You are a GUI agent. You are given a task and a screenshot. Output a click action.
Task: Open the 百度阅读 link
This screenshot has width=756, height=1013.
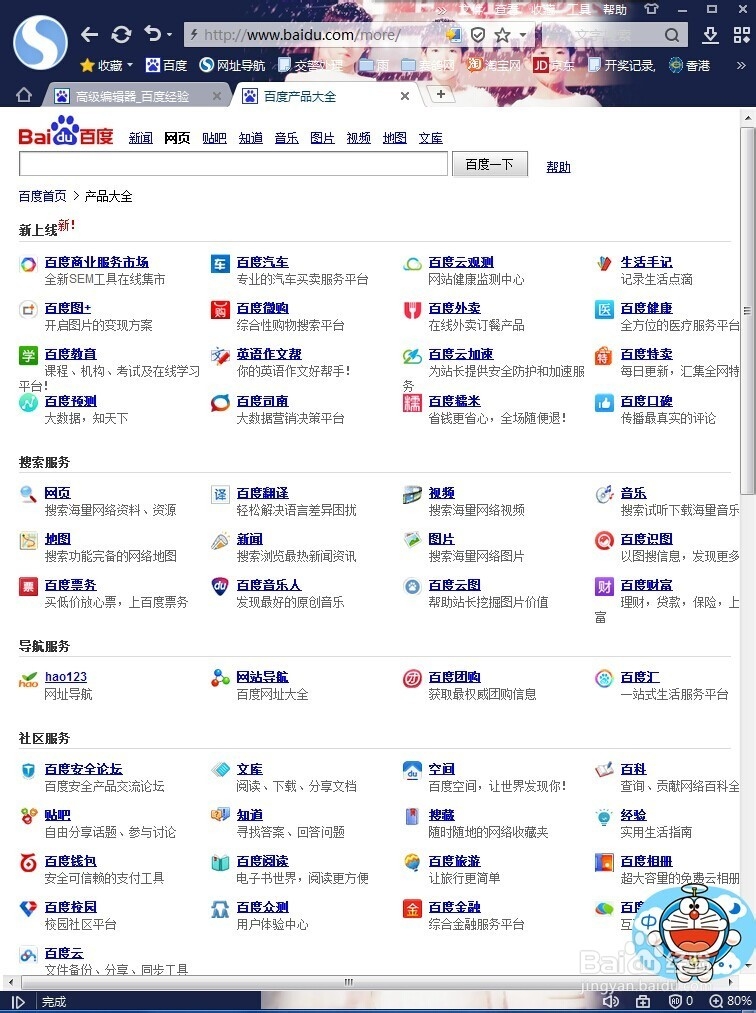pos(262,861)
